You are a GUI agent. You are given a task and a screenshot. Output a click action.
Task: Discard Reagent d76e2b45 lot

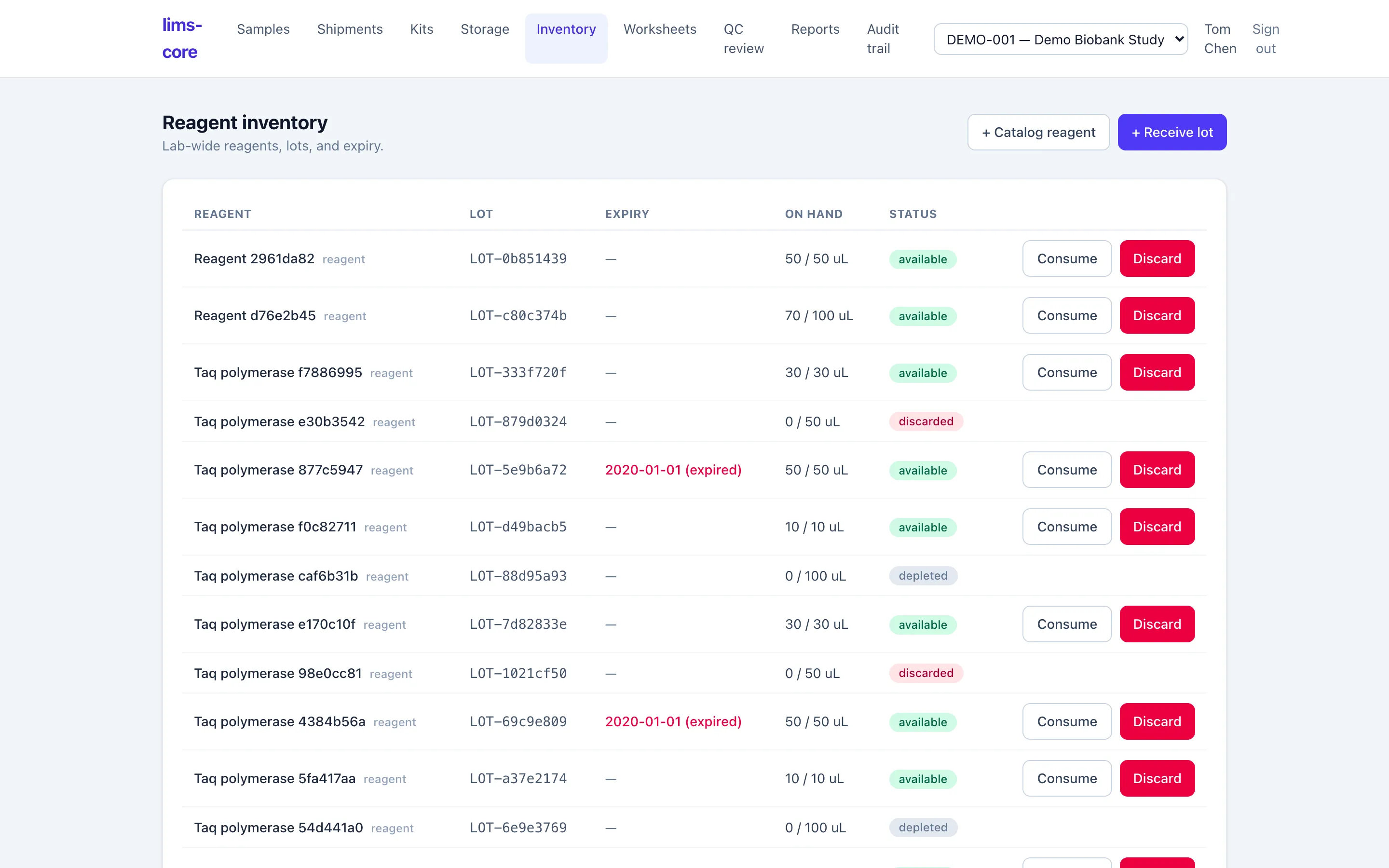1157,315
